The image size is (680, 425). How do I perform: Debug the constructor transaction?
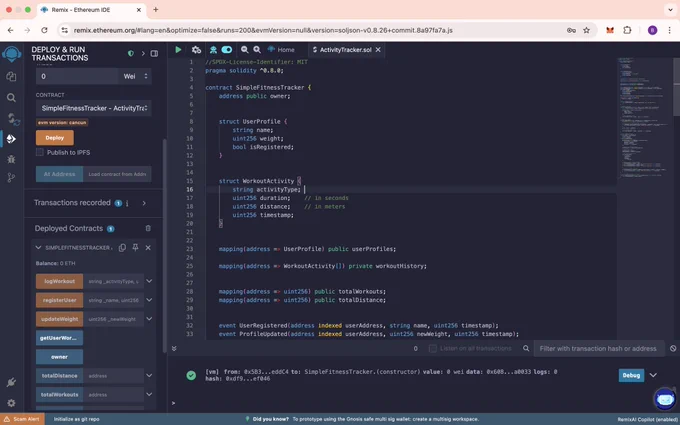click(x=631, y=376)
